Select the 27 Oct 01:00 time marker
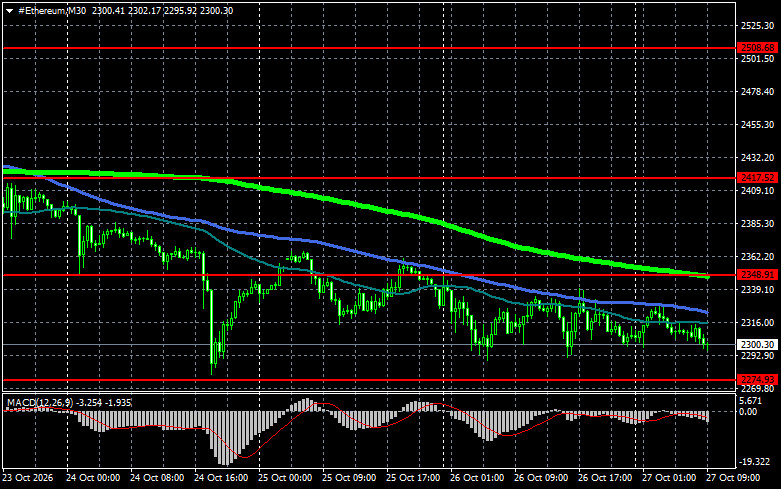The image size is (781, 489). (x=668, y=478)
